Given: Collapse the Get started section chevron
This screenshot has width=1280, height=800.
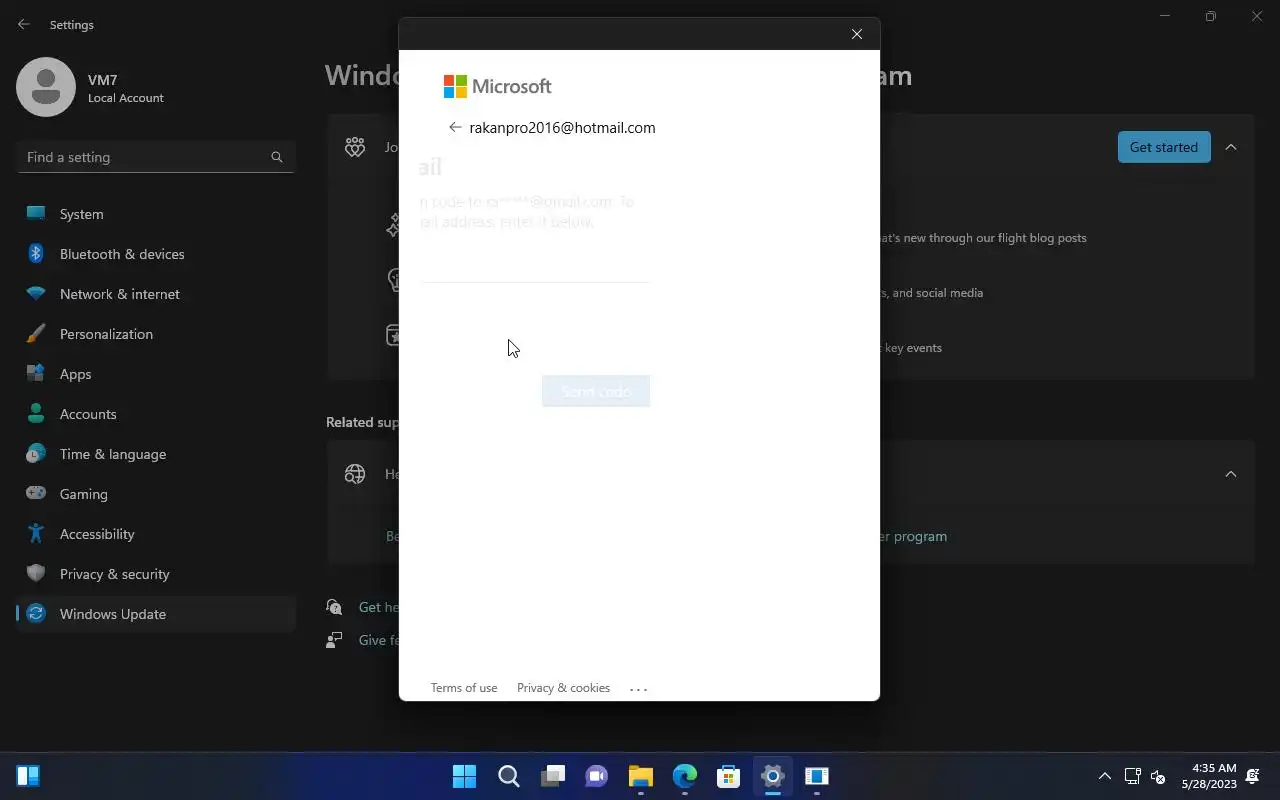Looking at the screenshot, I should click(1231, 147).
